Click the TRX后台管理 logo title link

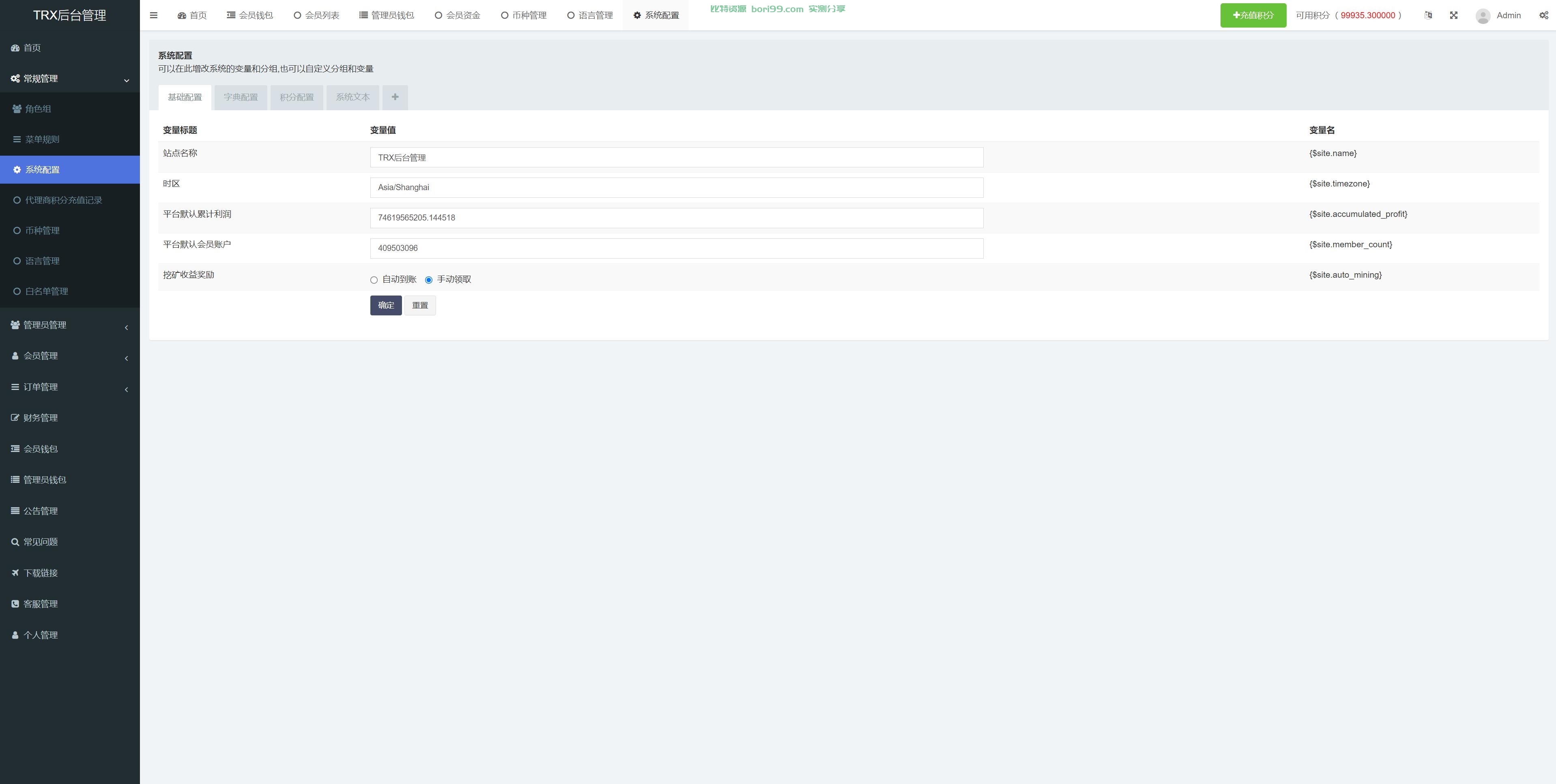click(x=69, y=15)
